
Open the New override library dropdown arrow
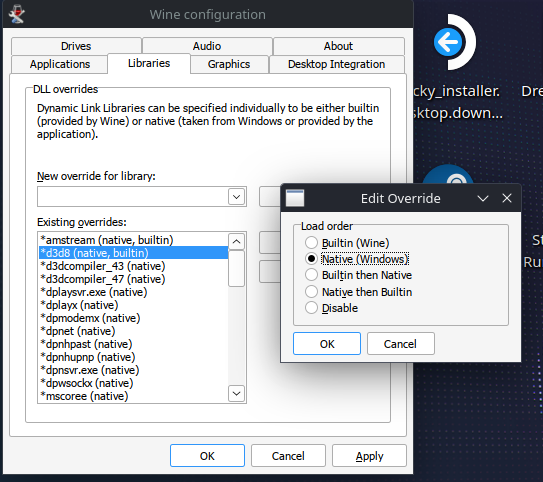tap(237, 197)
